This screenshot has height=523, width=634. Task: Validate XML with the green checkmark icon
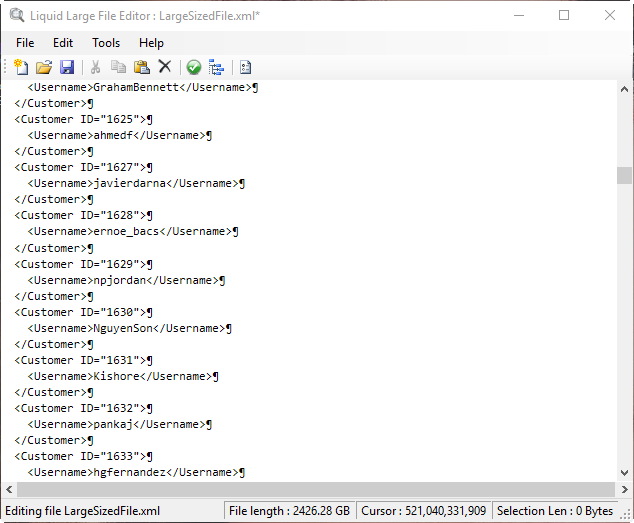point(194,67)
